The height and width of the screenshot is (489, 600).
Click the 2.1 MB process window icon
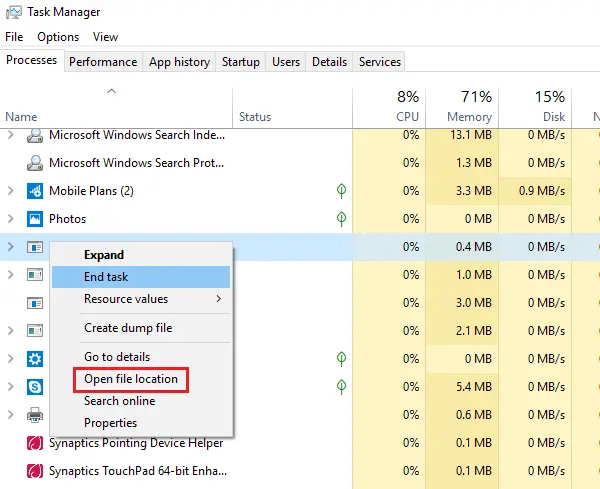(x=35, y=331)
